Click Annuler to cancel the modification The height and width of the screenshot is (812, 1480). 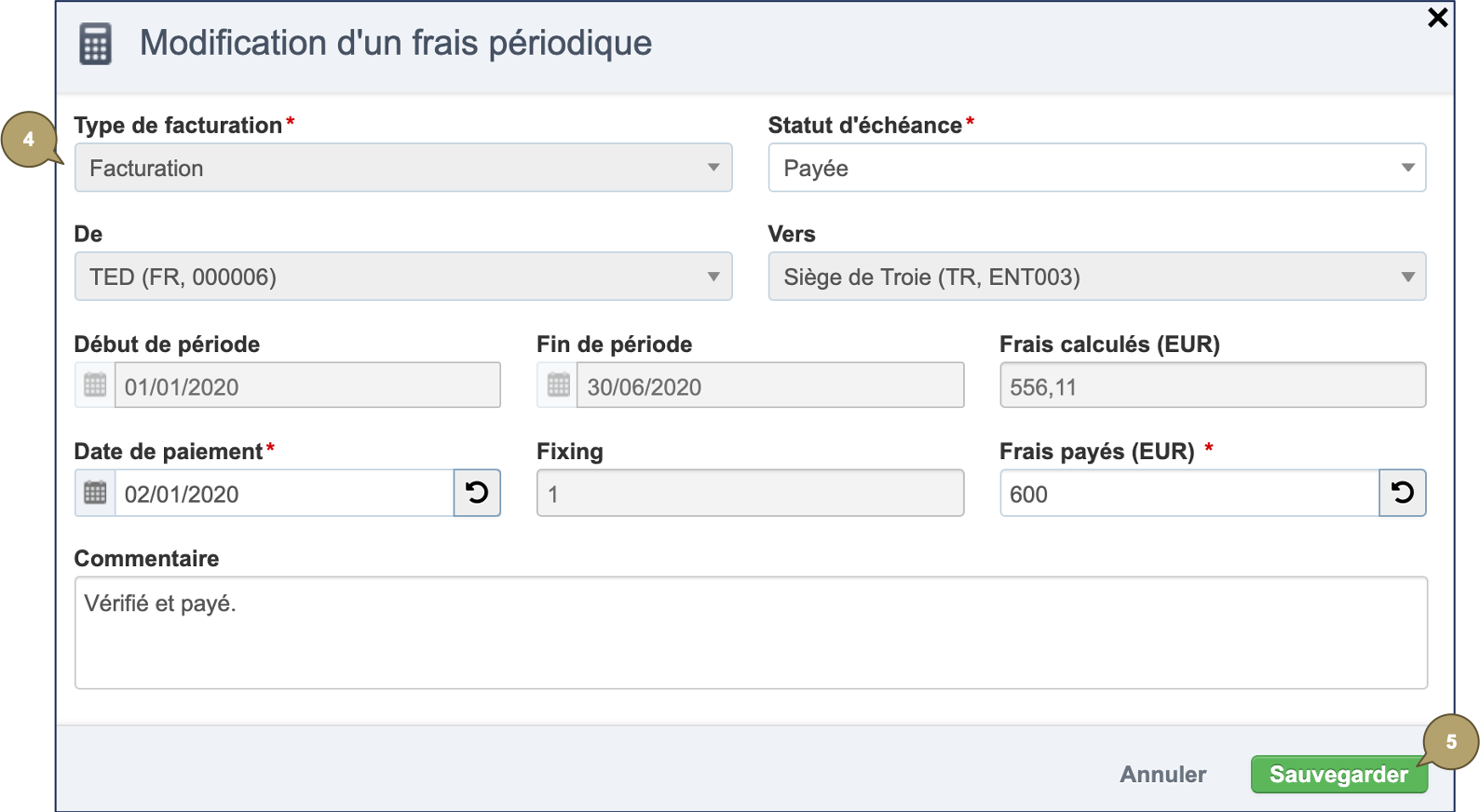[1162, 774]
